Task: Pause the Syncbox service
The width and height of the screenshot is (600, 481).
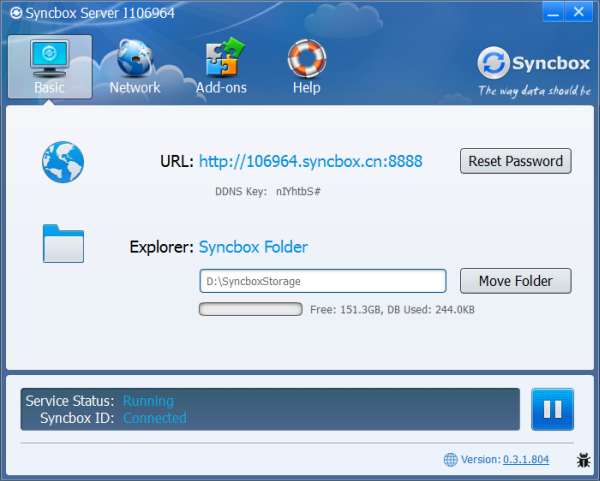Action: click(552, 409)
